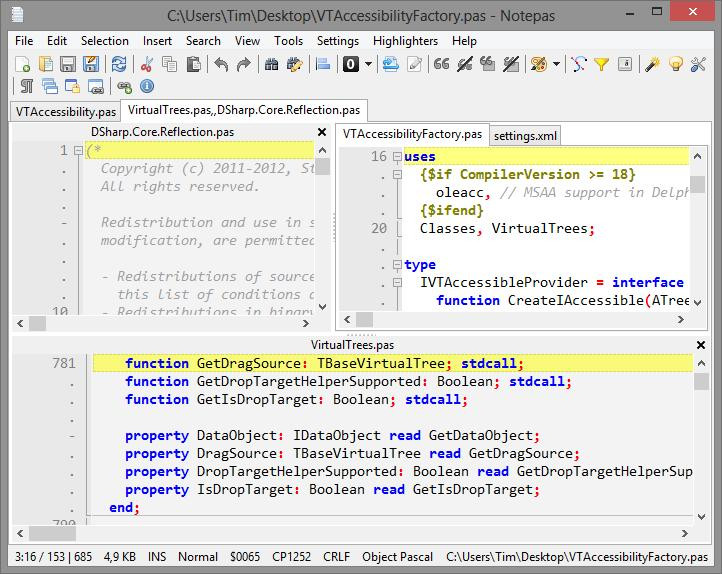The width and height of the screenshot is (722, 574).
Task: Click the quote marks with block icon
Action: tap(488, 64)
